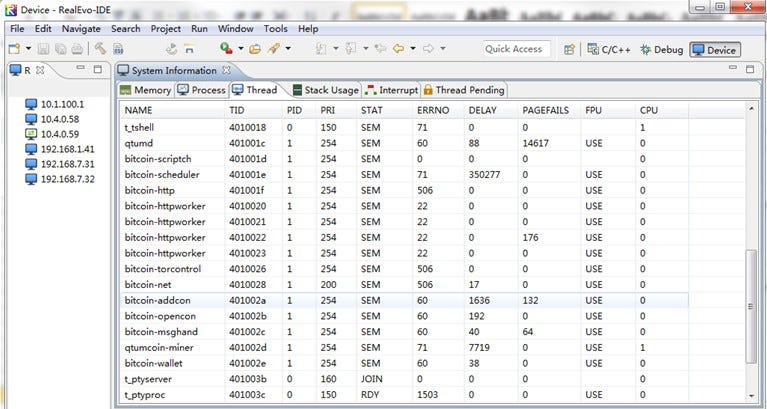
Task: Switch to the Stack Usage tab
Action: point(325,90)
